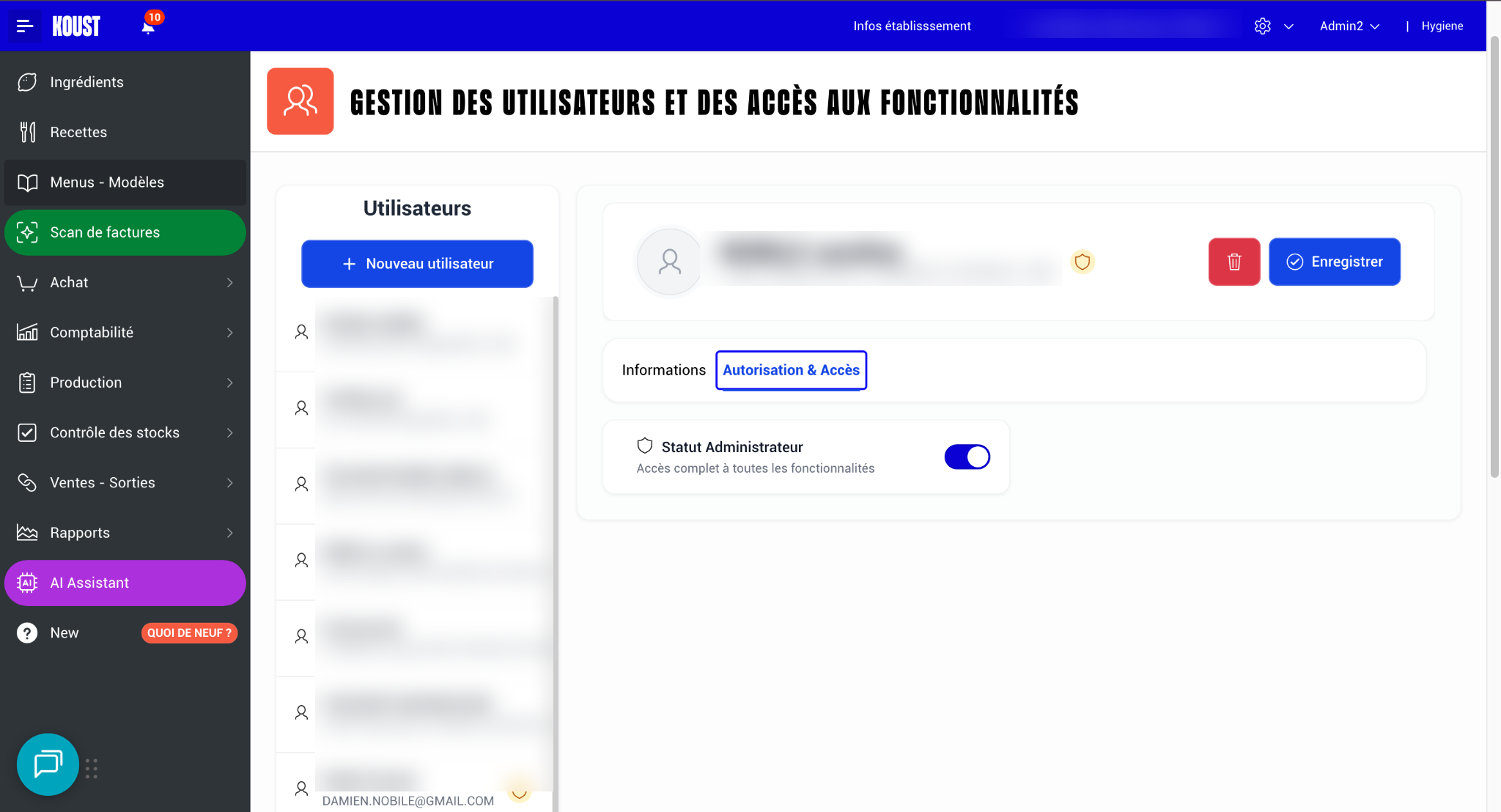Click the users list scrollbar
Screen dimensions: 1501x812
pyautogui.click(x=556, y=550)
